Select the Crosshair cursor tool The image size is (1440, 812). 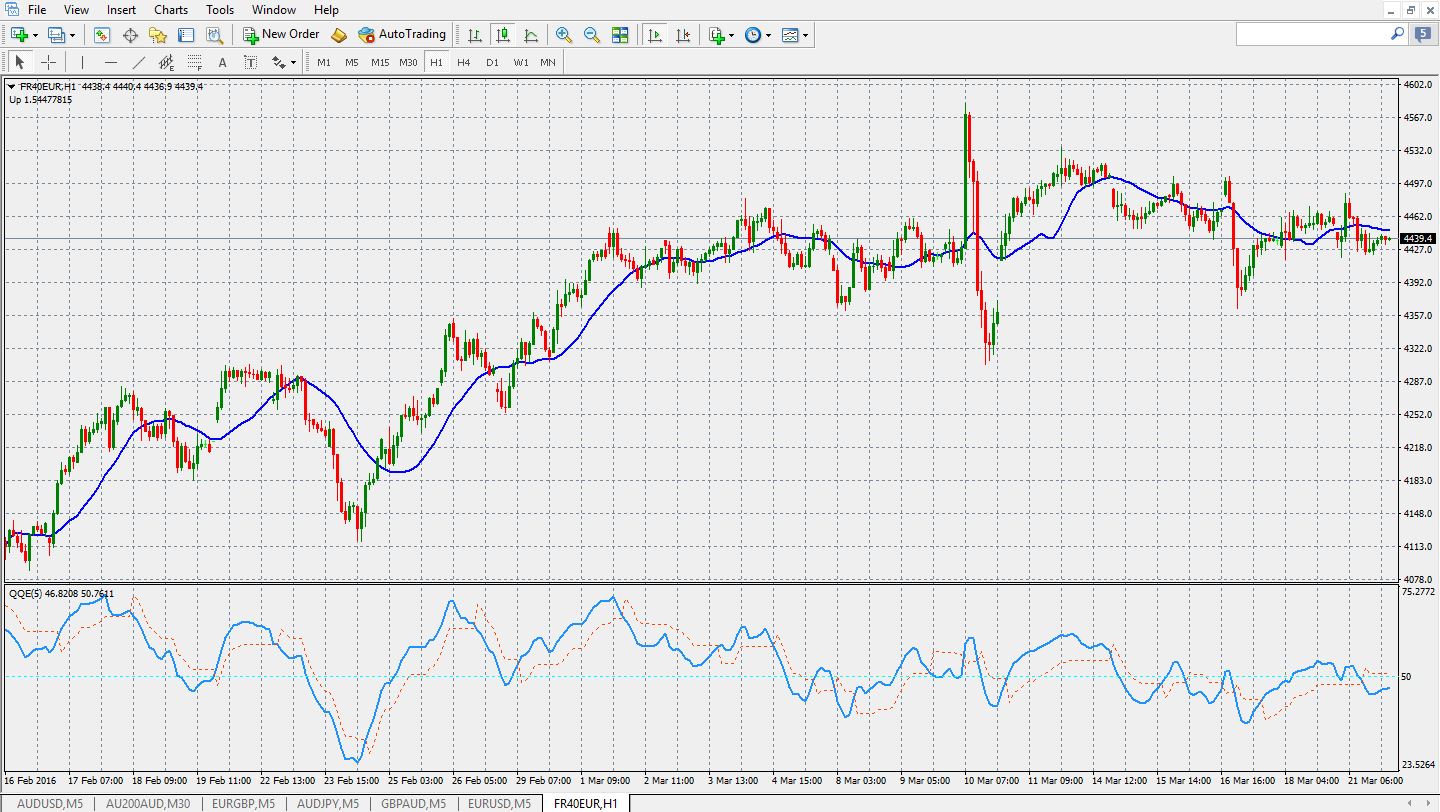pyautogui.click(x=48, y=62)
